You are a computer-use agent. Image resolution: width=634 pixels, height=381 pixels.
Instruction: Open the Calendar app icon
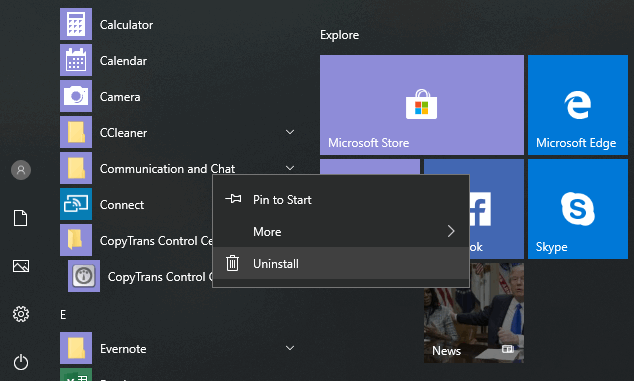[x=76, y=60]
